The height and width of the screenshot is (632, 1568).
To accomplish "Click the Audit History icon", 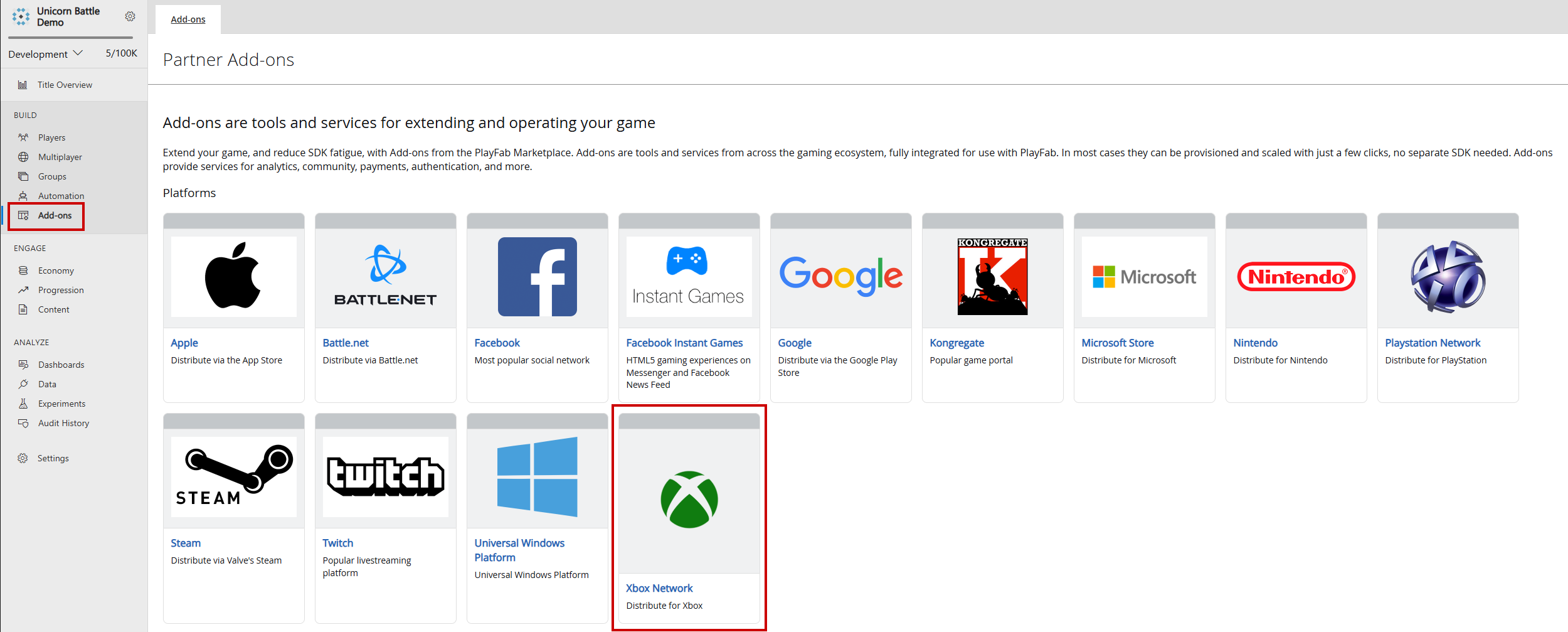I will 23,423.
